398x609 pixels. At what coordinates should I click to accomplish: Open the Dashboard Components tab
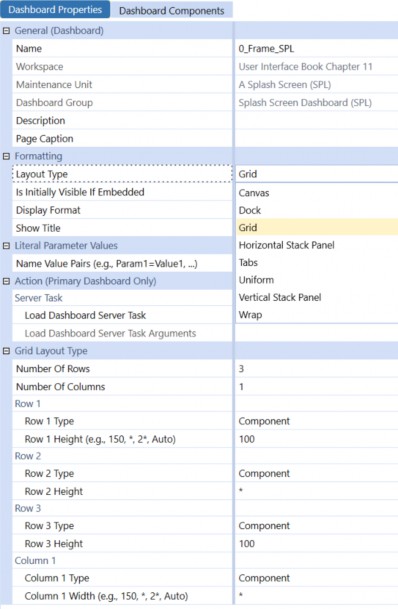171,10
